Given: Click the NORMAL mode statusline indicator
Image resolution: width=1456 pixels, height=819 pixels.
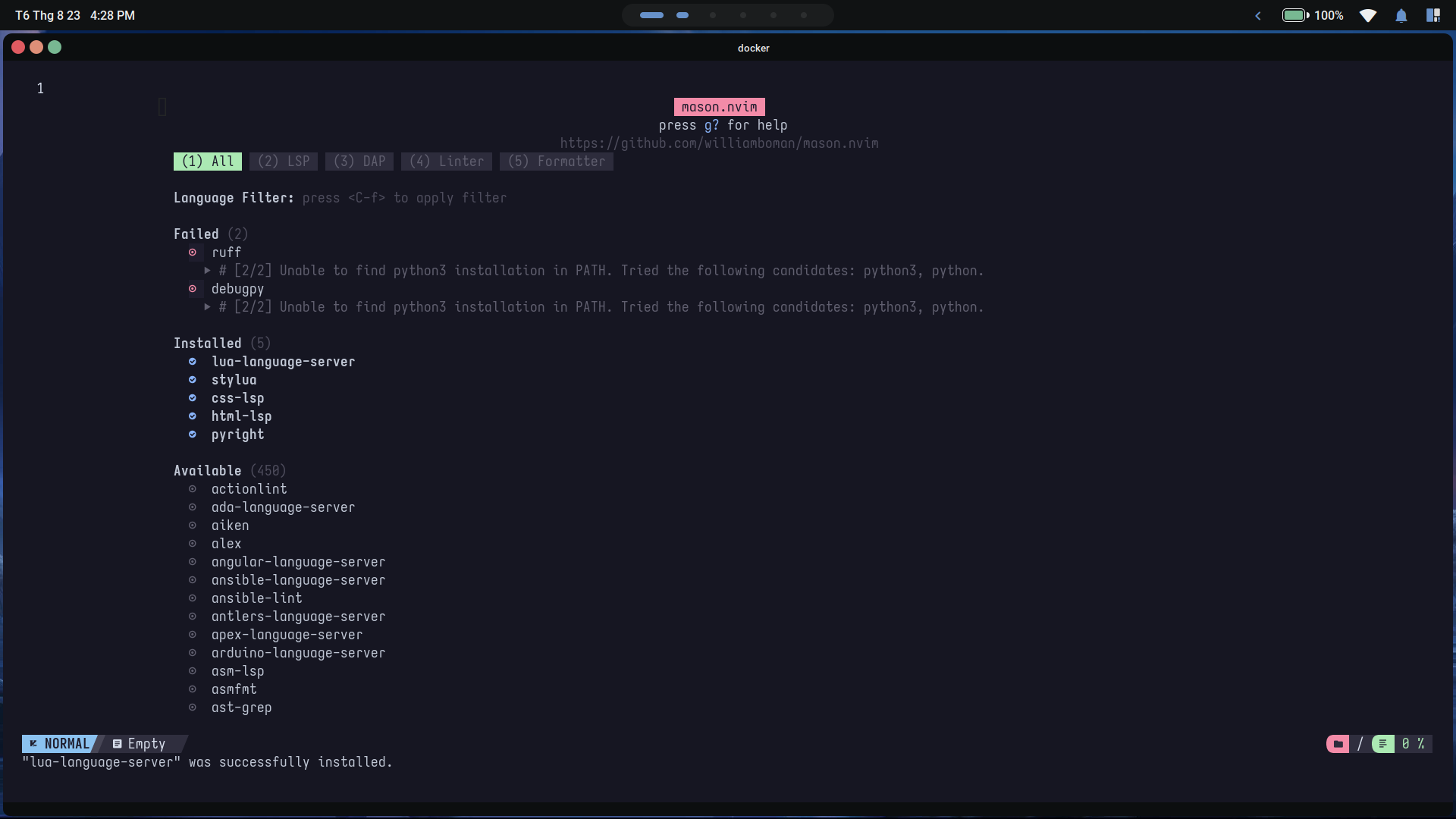Looking at the screenshot, I should [59, 744].
